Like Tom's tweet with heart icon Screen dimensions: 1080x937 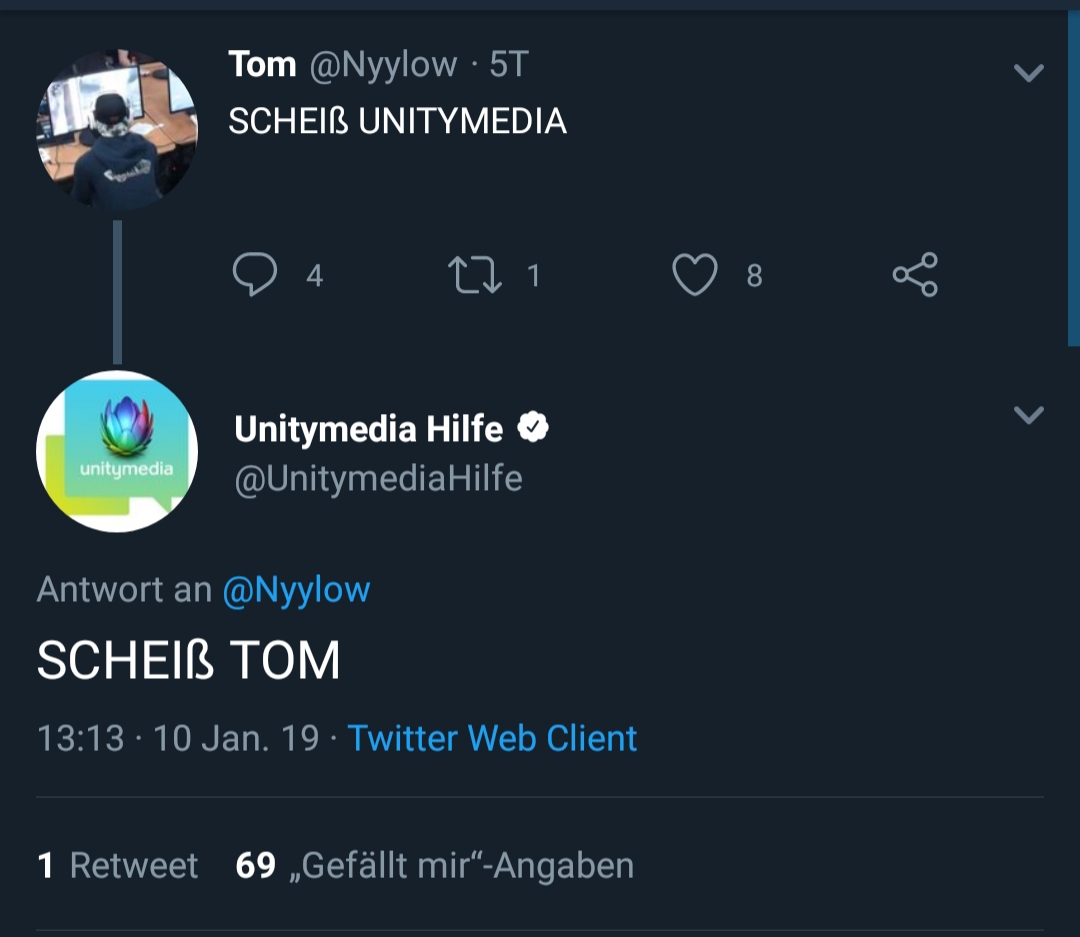[694, 275]
